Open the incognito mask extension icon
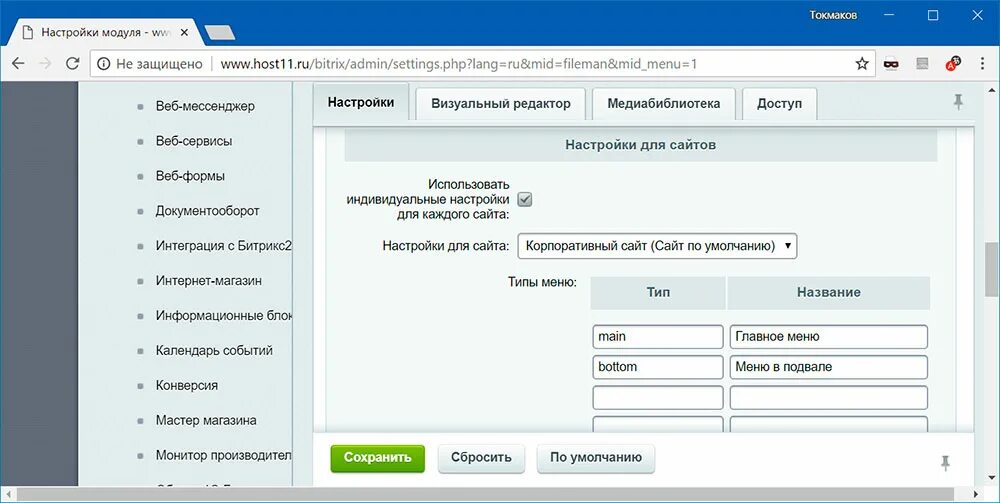Image resolution: width=1000 pixels, height=503 pixels. click(x=892, y=64)
